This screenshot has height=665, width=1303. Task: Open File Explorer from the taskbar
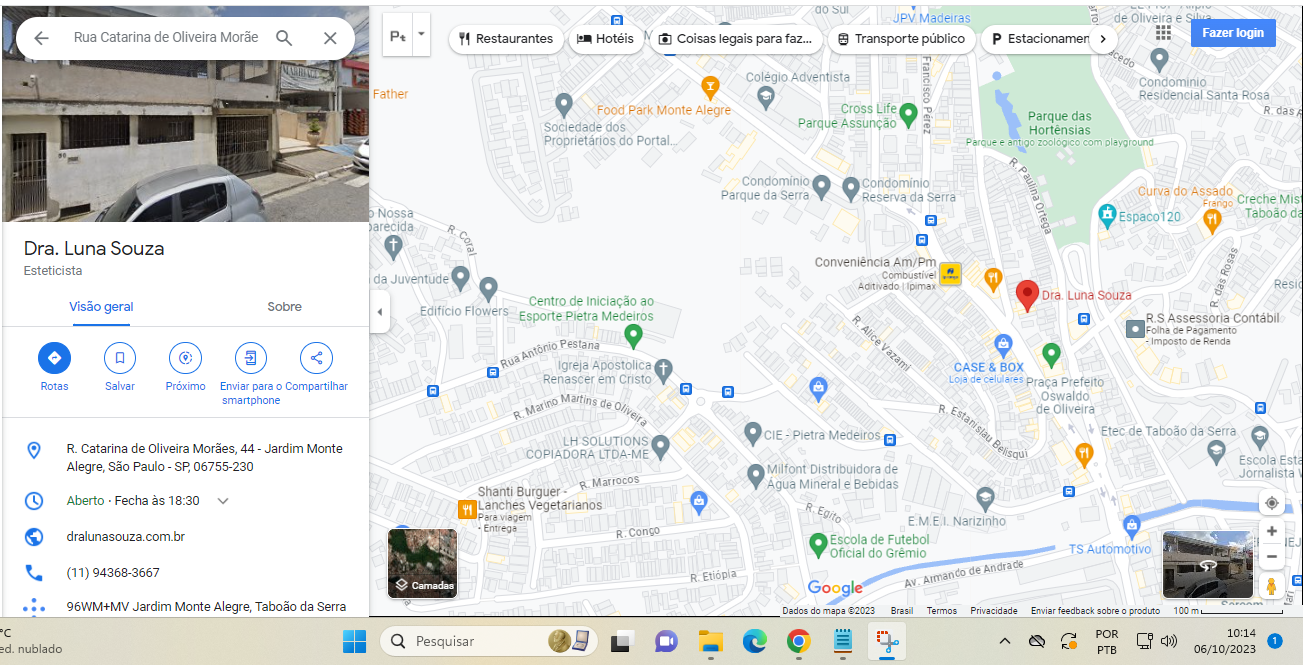point(710,641)
